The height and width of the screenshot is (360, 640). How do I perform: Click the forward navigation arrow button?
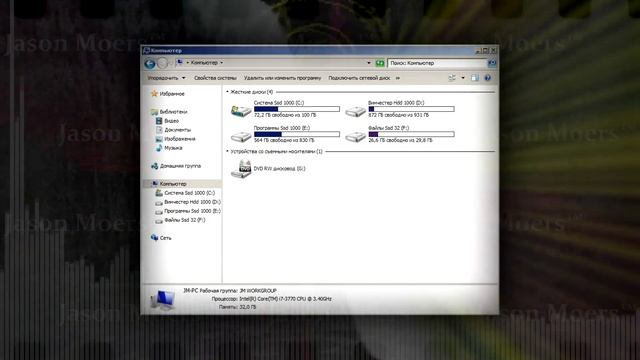tap(163, 63)
